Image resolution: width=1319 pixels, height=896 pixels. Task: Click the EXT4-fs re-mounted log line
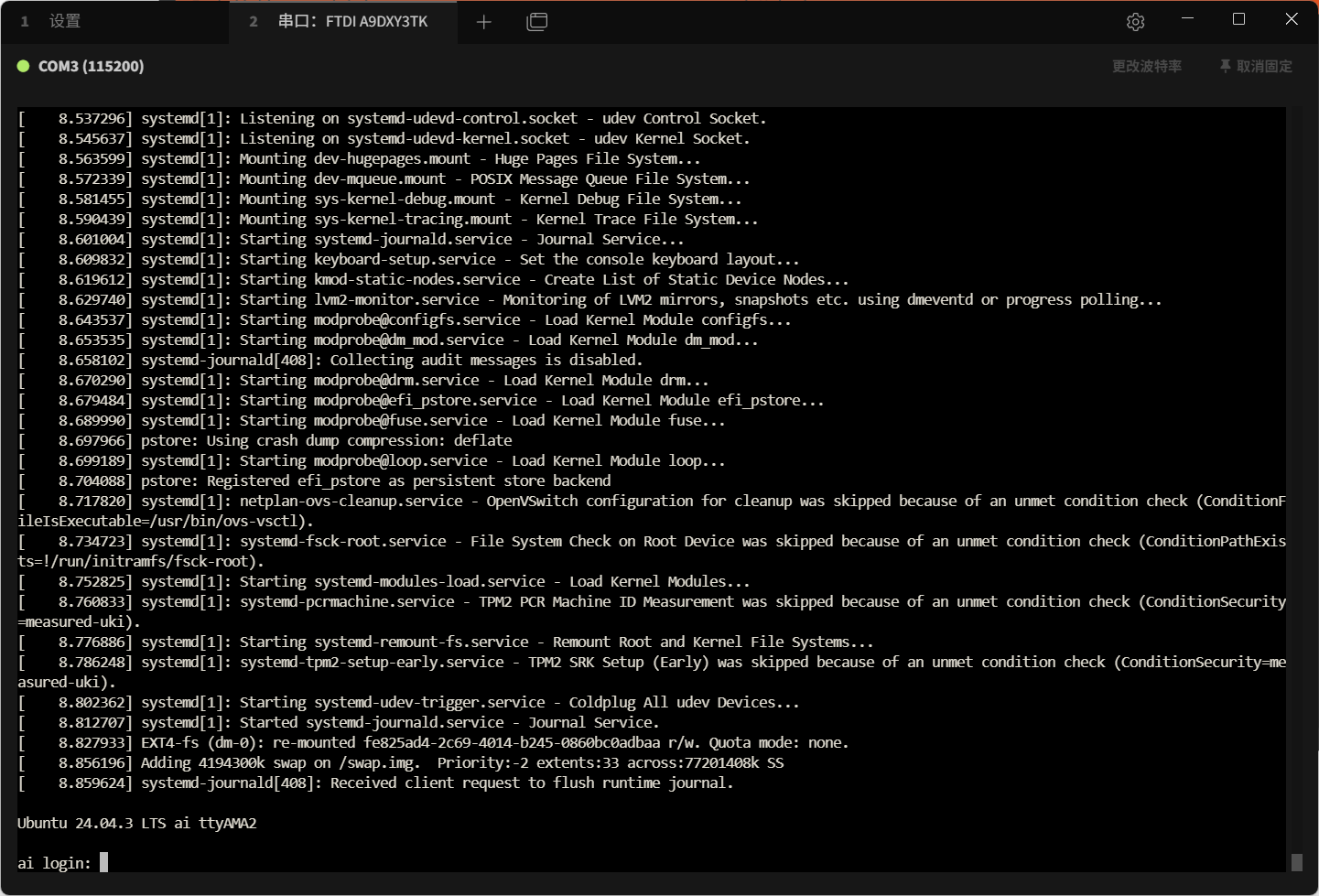click(494, 742)
